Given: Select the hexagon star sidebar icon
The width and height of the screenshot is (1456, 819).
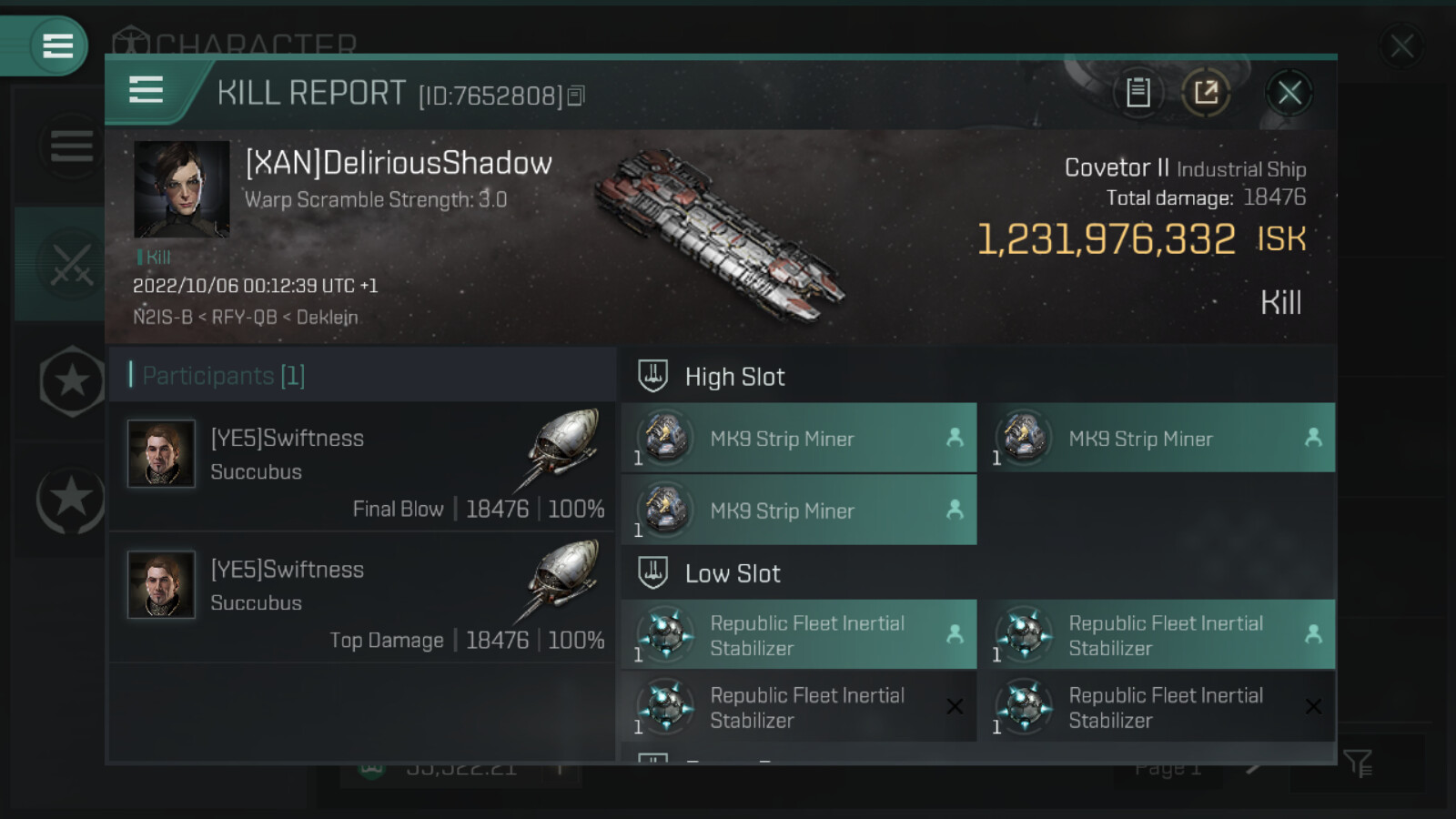Looking at the screenshot, I should click(72, 381).
